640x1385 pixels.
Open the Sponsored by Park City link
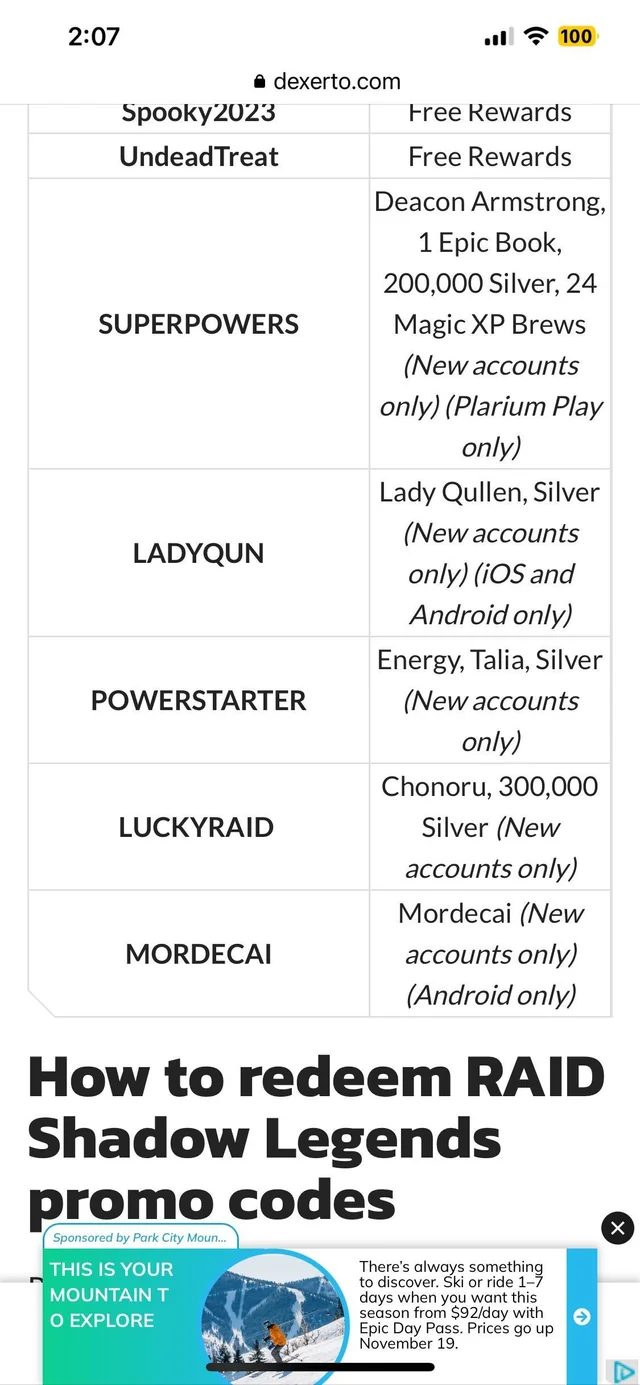coord(138,1237)
